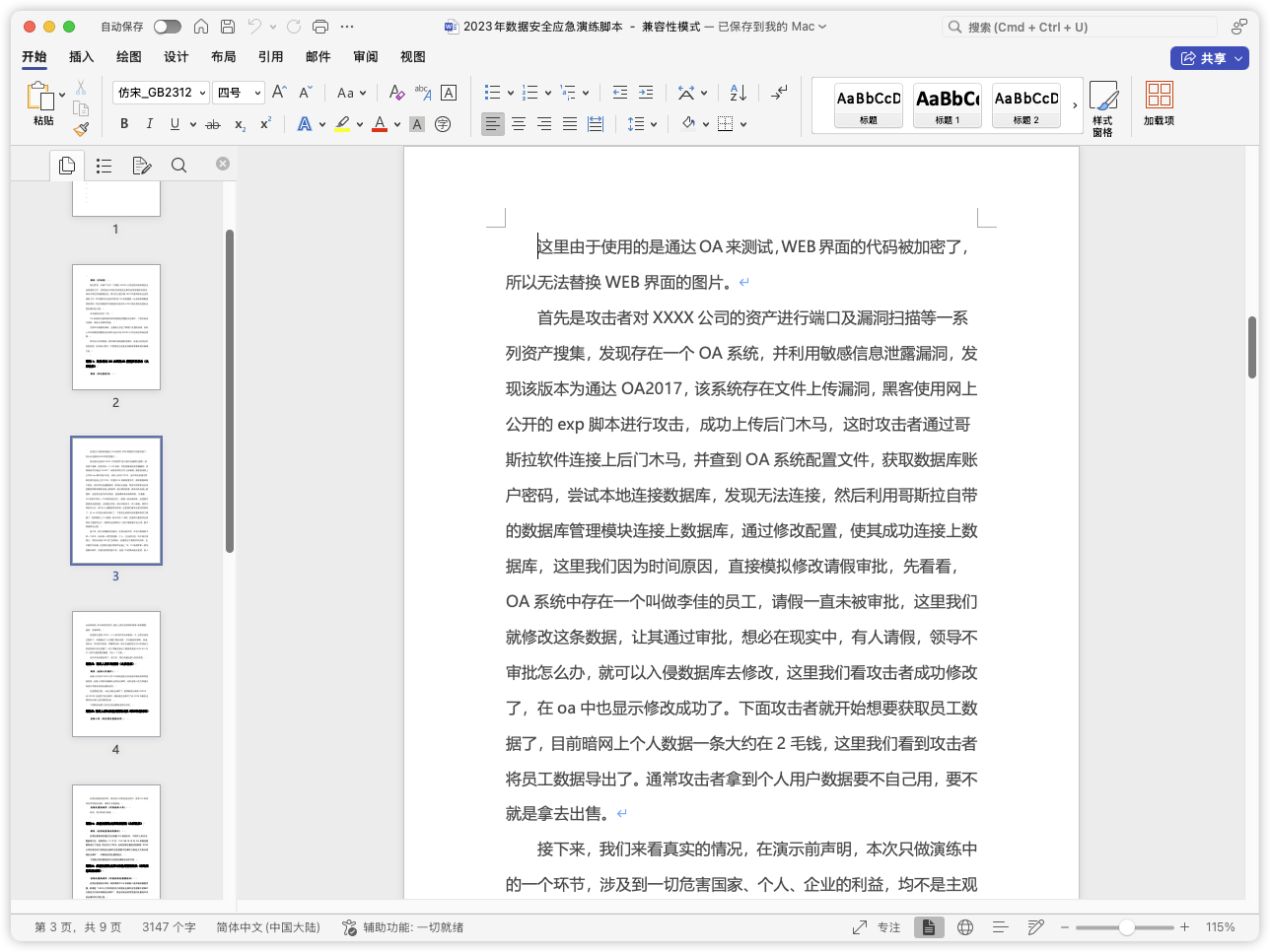The height and width of the screenshot is (952, 1270).
Task: Toggle bulleted list formatting
Action: click(x=490, y=92)
